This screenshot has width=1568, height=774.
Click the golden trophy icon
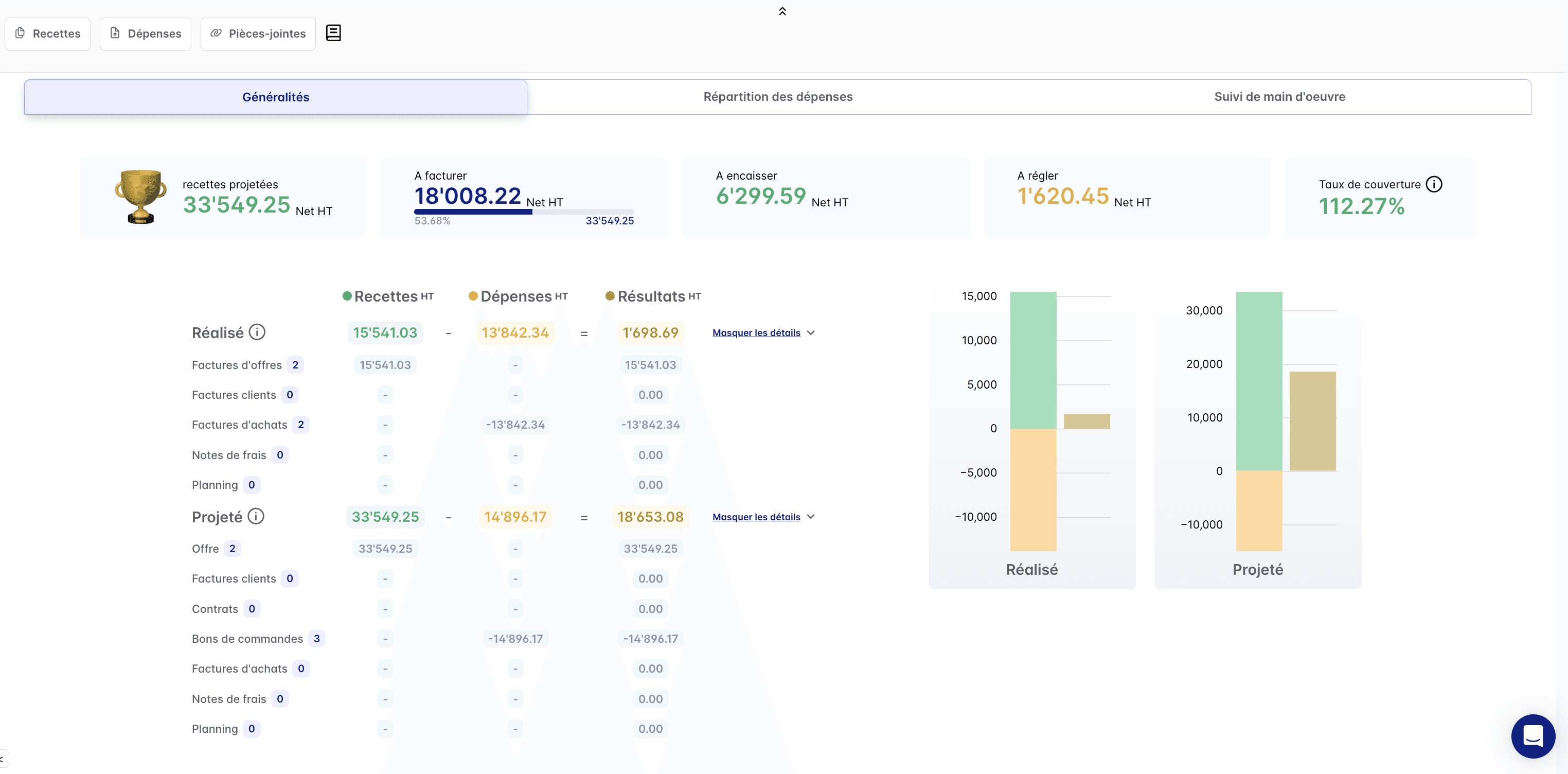coord(140,197)
